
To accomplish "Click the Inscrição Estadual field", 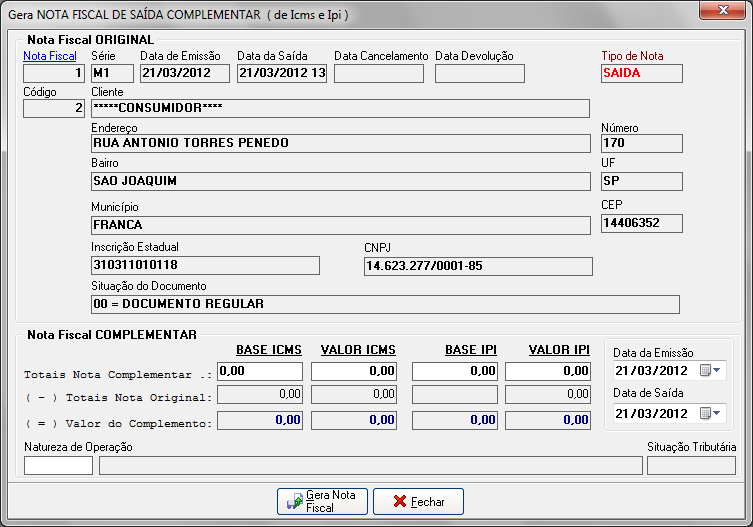I will [x=206, y=265].
